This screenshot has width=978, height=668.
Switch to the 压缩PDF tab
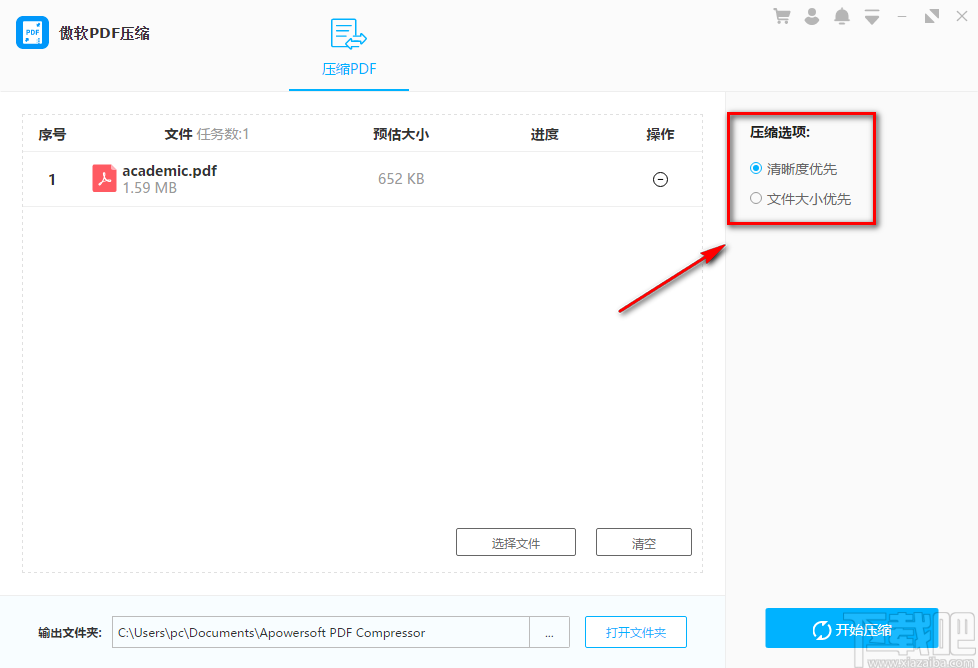tap(348, 69)
